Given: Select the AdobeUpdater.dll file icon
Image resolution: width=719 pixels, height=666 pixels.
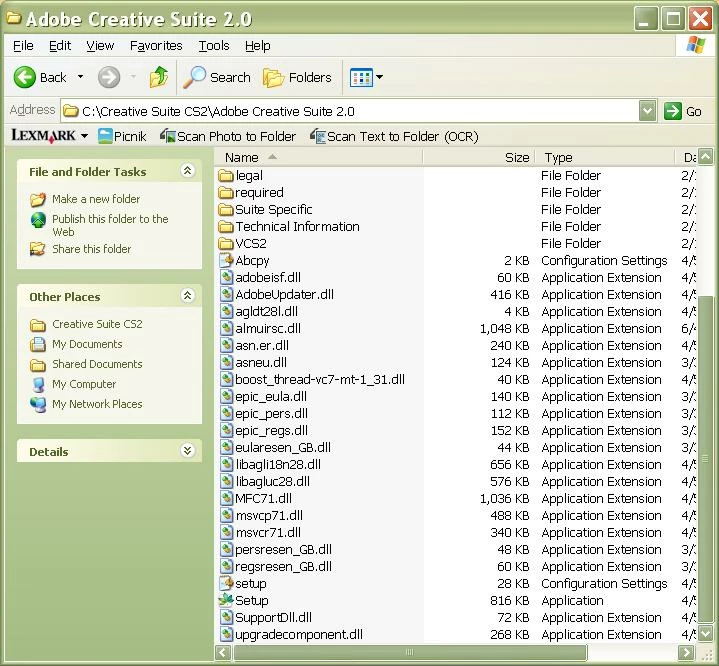Looking at the screenshot, I should (226, 294).
